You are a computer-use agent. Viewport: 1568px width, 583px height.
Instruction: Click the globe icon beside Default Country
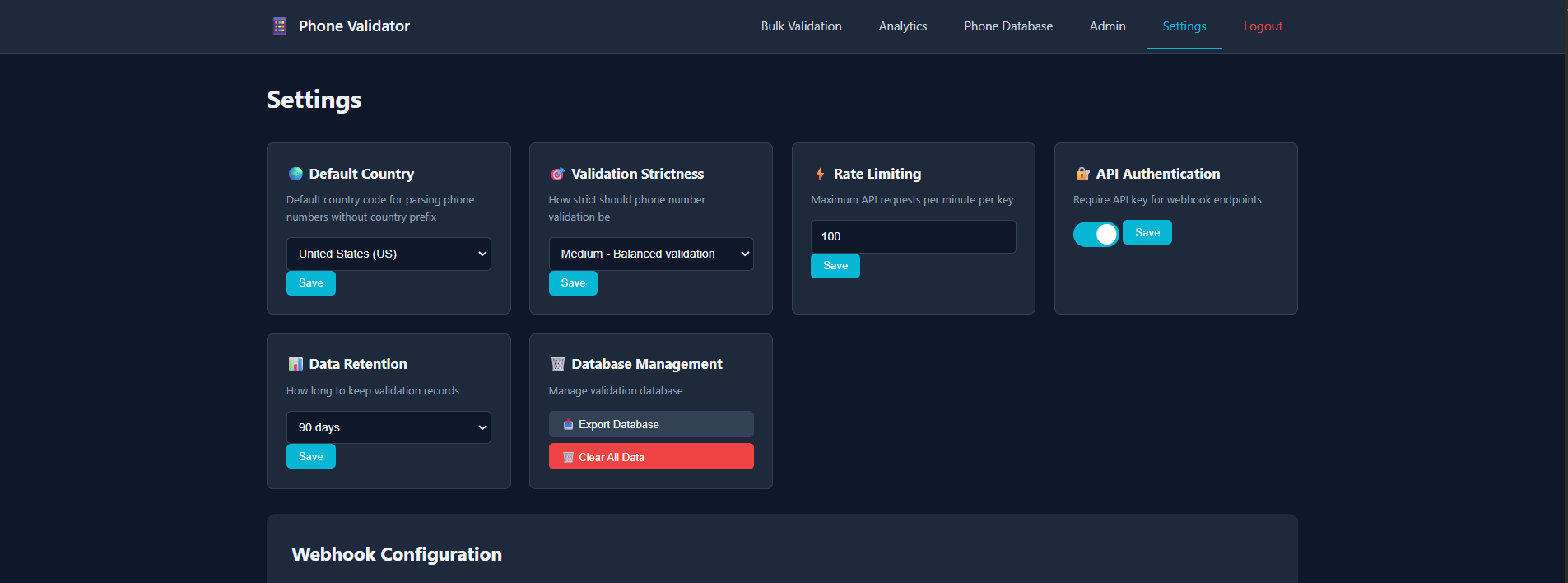[x=295, y=174]
